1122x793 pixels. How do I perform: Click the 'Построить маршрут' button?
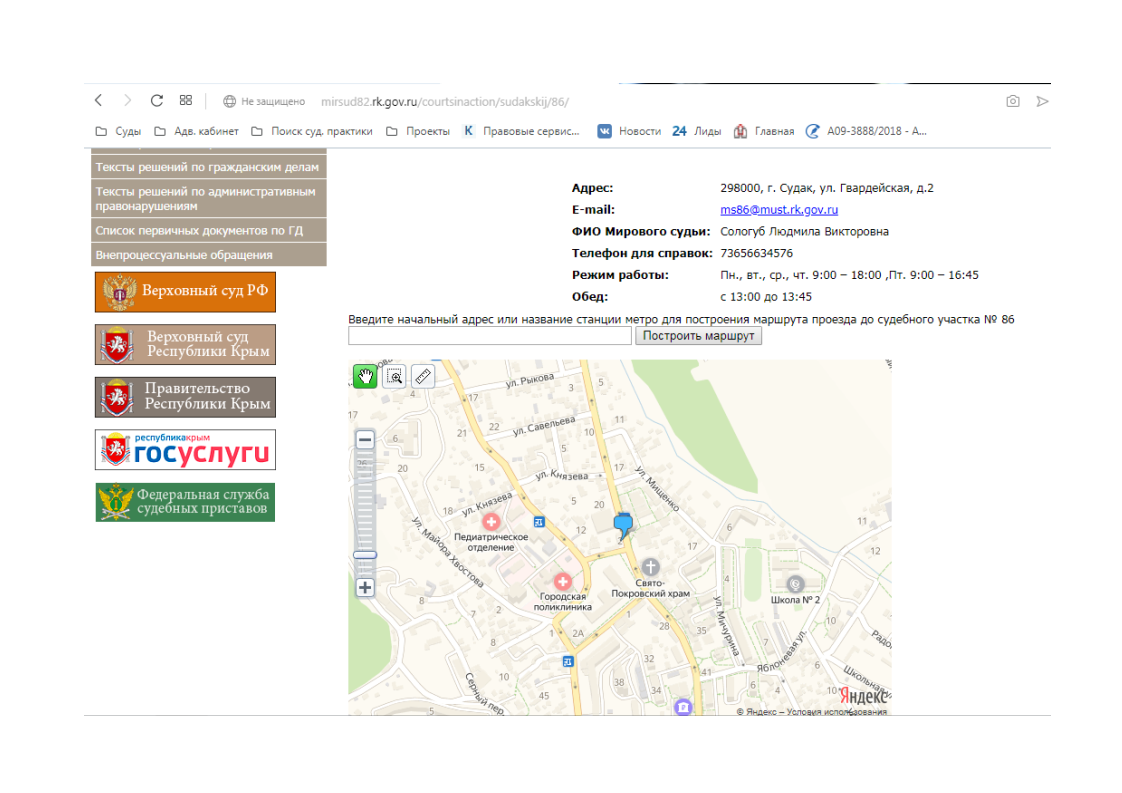pyautogui.click(x=698, y=336)
